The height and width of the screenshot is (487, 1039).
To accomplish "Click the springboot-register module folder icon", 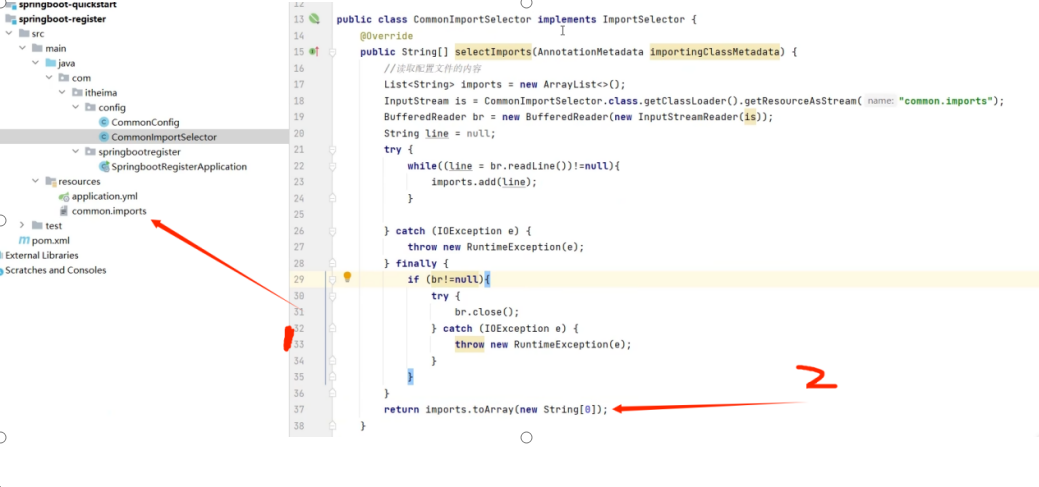I will (x=11, y=19).
